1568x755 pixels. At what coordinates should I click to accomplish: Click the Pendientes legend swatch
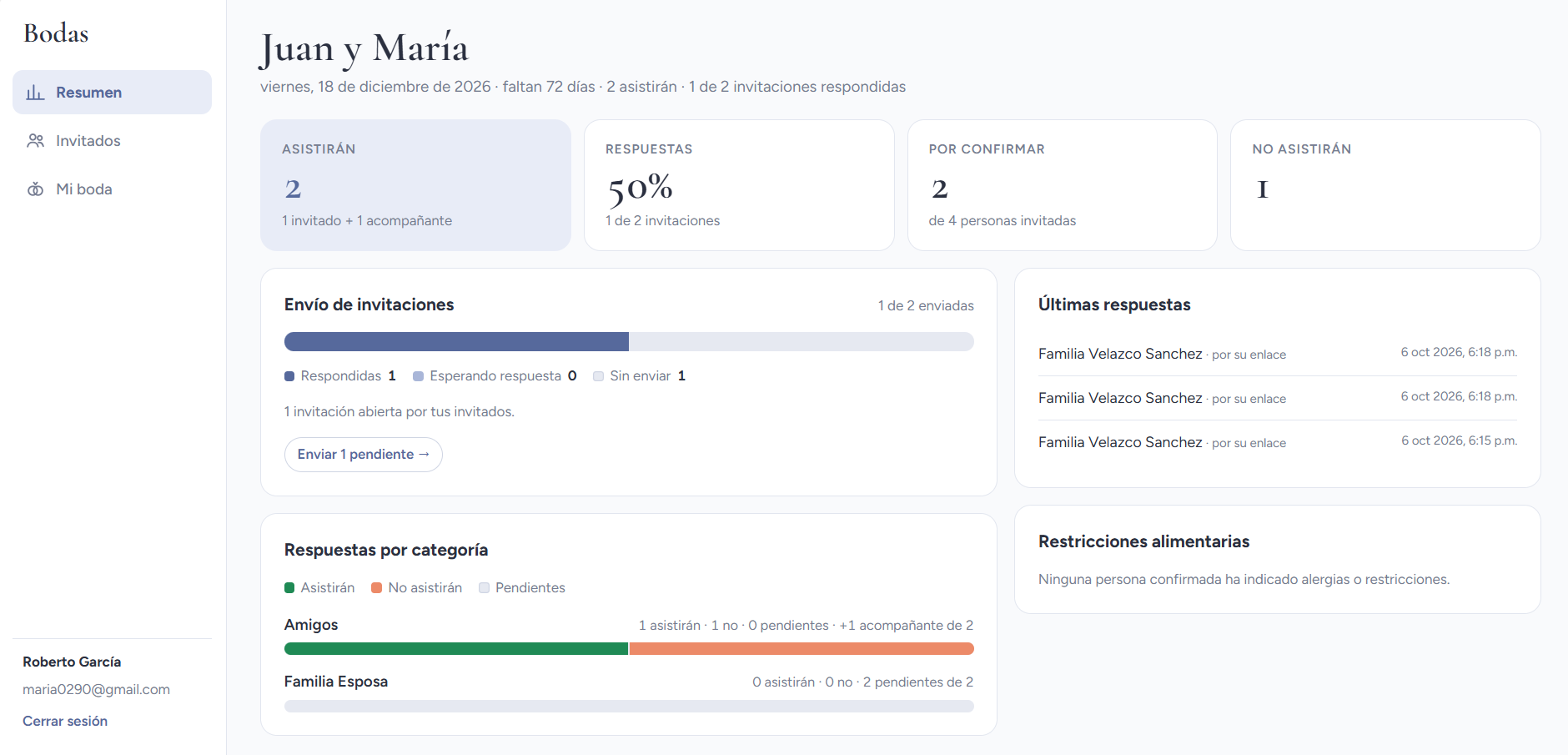tap(484, 588)
